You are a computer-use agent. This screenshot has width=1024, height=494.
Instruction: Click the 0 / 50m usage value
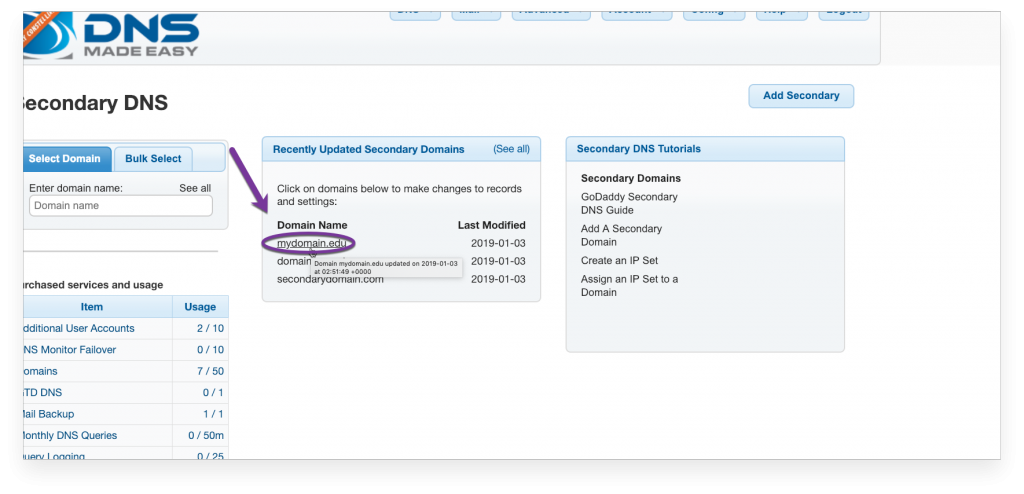[x=206, y=435]
